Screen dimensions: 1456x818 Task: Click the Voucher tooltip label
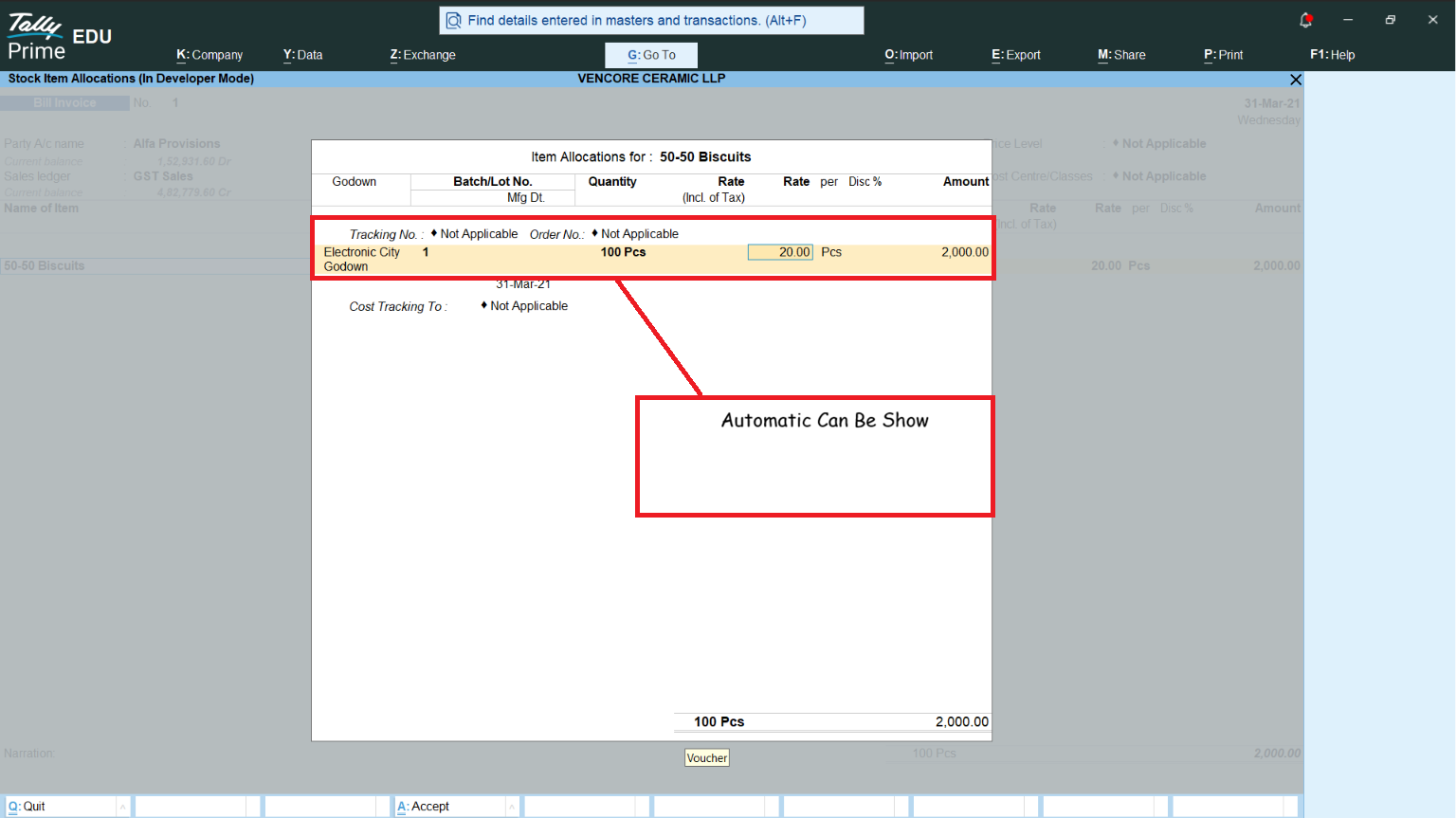[x=707, y=758]
